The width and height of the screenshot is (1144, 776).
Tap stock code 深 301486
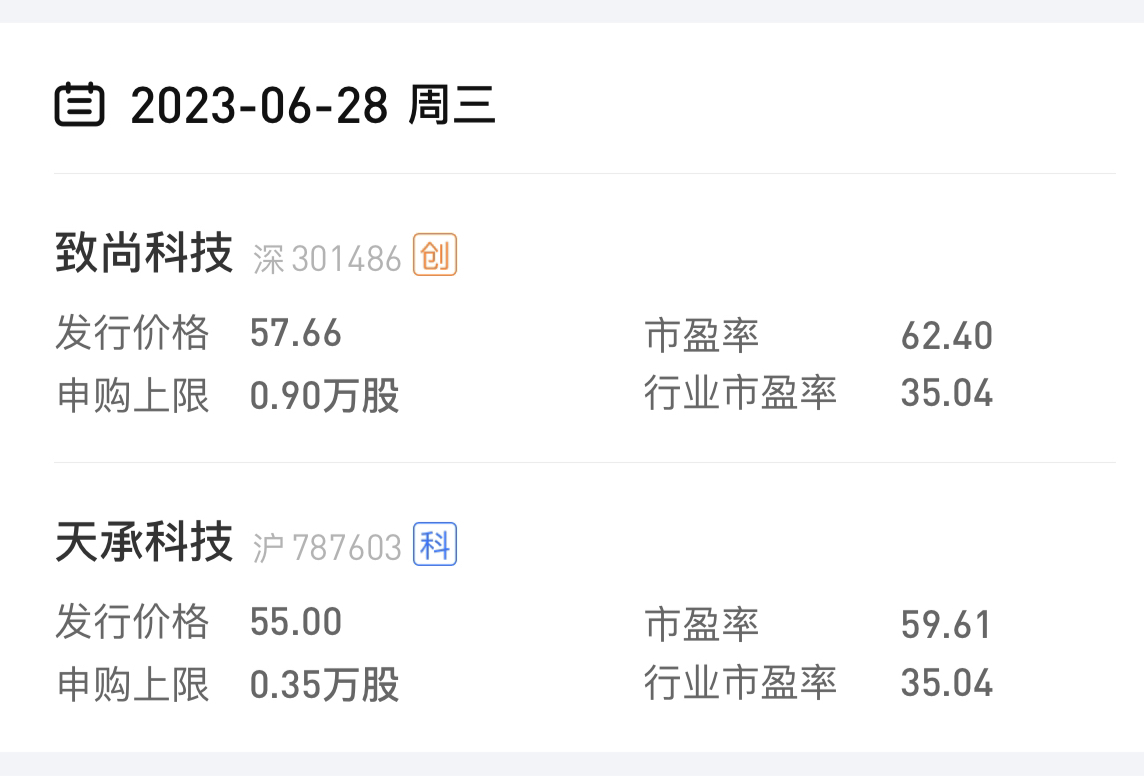pos(327,258)
